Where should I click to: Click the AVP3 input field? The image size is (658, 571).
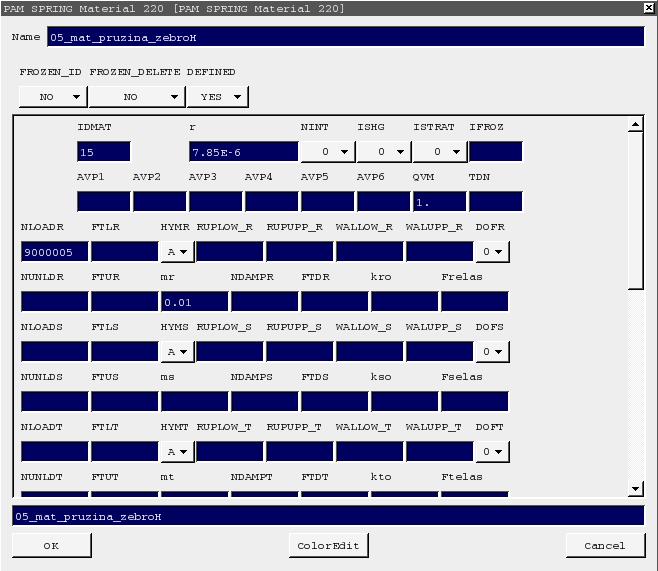click(x=216, y=201)
